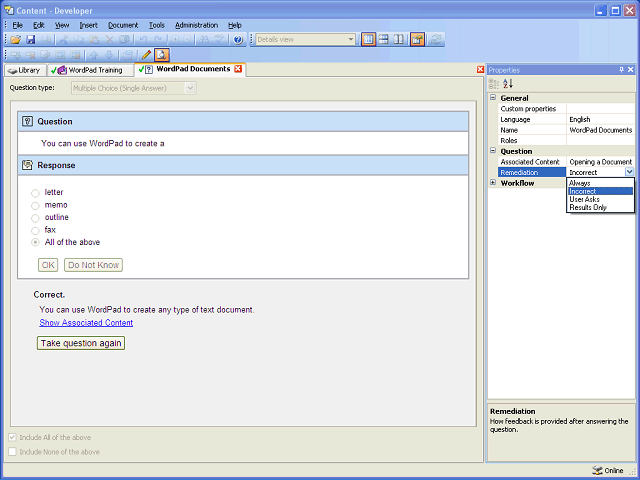Click the categorized view icon in Properties
Image resolution: width=640 pixels, height=480 pixels.
click(494, 84)
